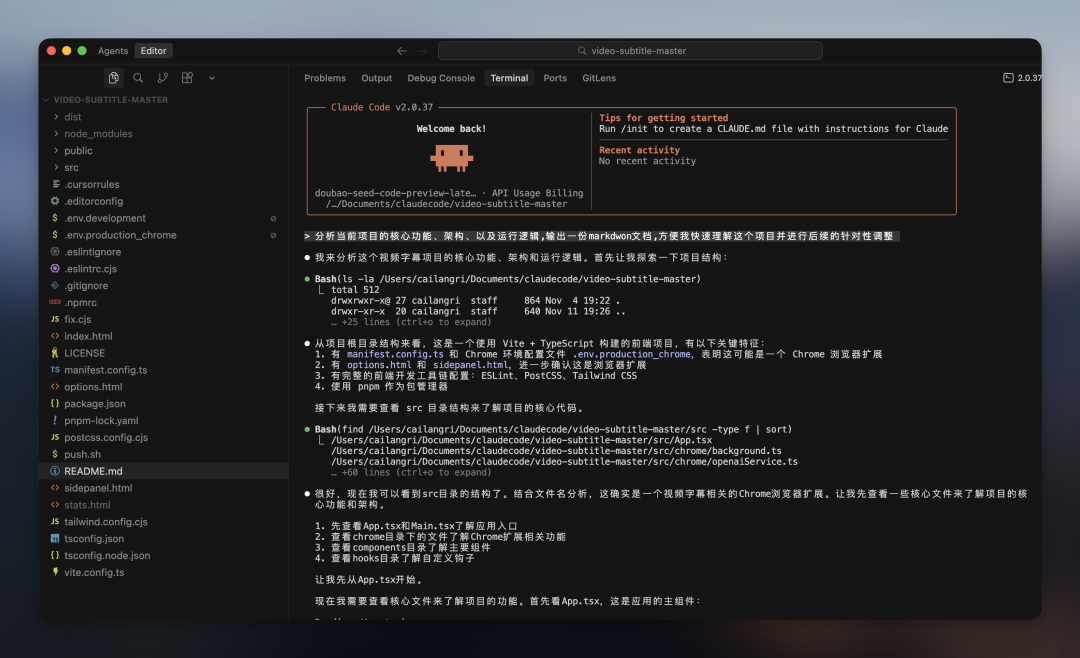Click the terminal 2.0.37 session icon
The height and width of the screenshot is (658, 1080).
coord(1008,78)
